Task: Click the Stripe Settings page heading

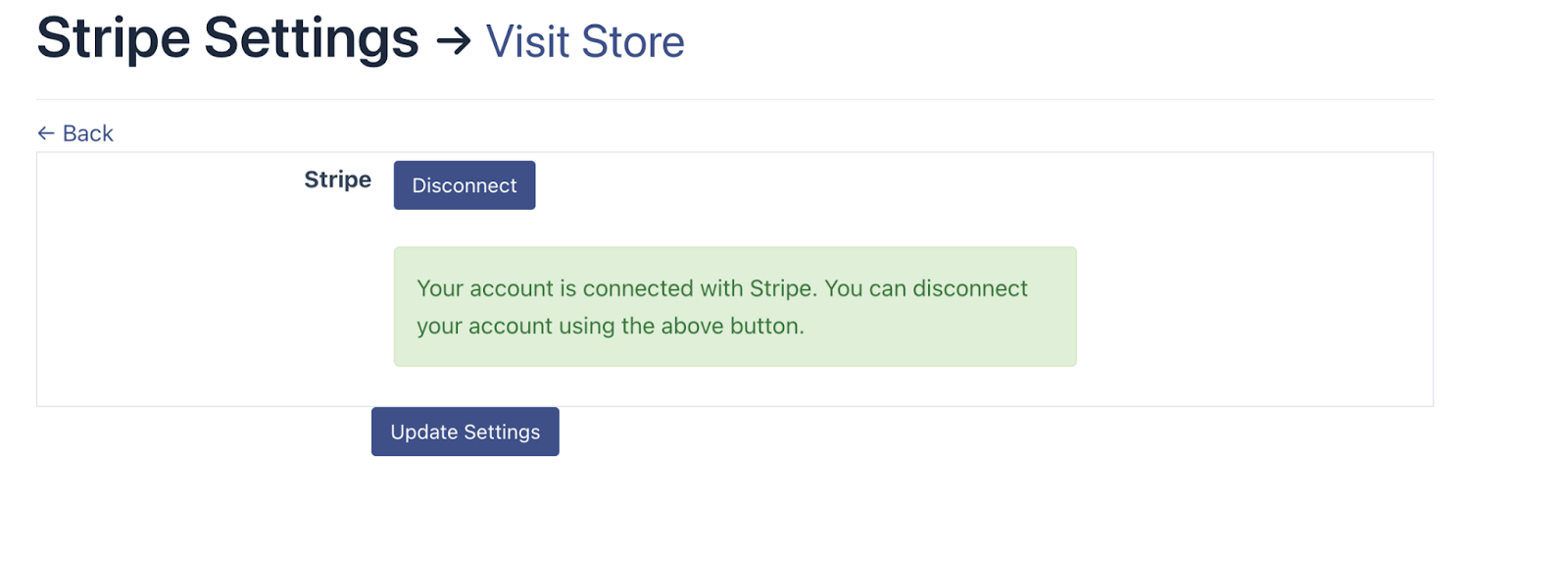Action: coord(227,39)
